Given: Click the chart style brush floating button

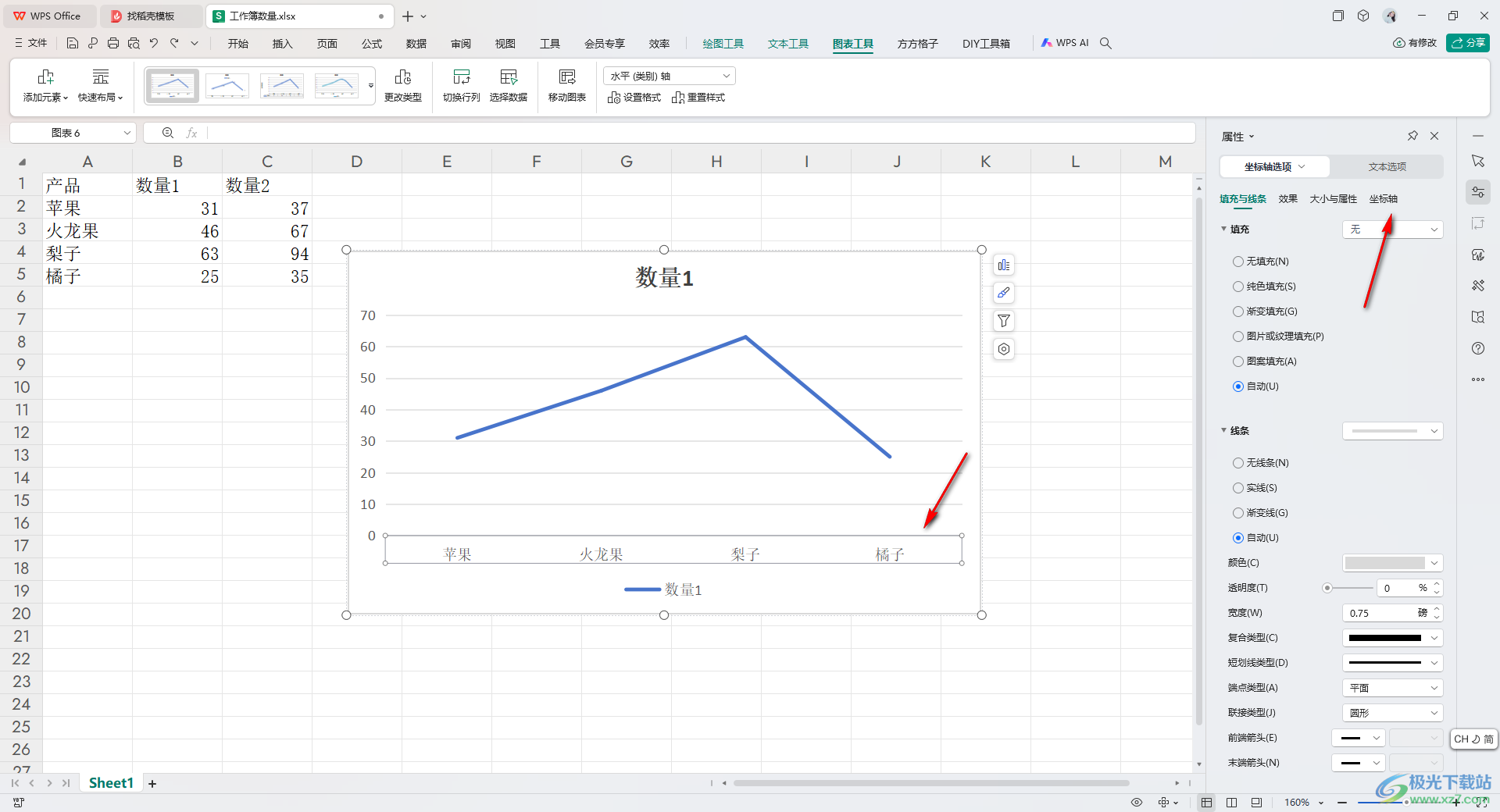Looking at the screenshot, I should (x=1004, y=293).
